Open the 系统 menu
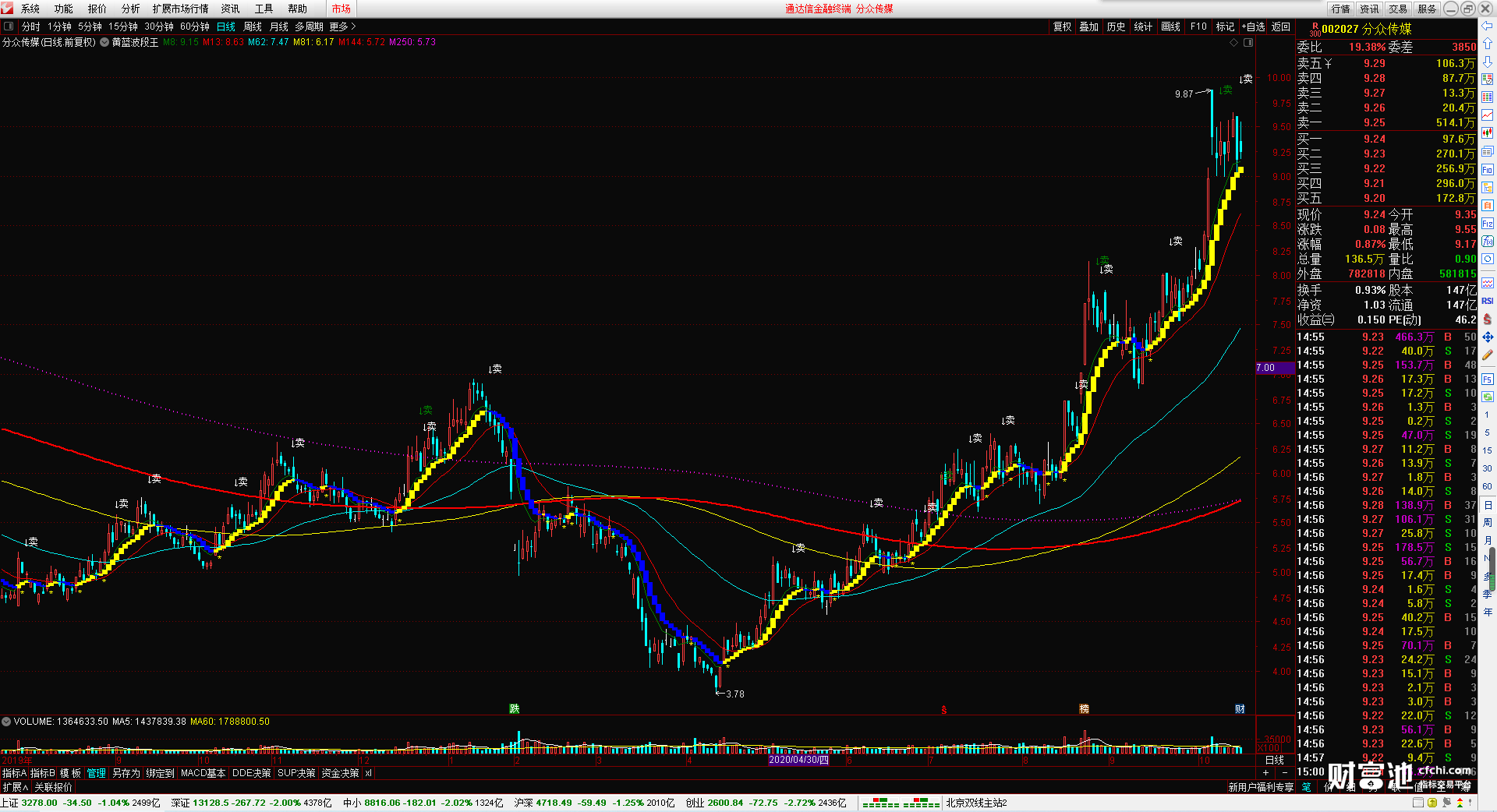This screenshot has height=812, width=1497. pyautogui.click(x=30, y=9)
